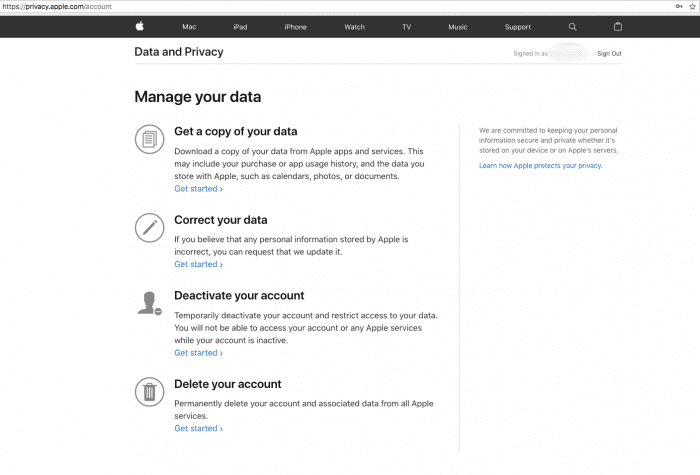The width and height of the screenshot is (700, 475).
Task: Click the Deactivate your account heading
Action: click(239, 296)
